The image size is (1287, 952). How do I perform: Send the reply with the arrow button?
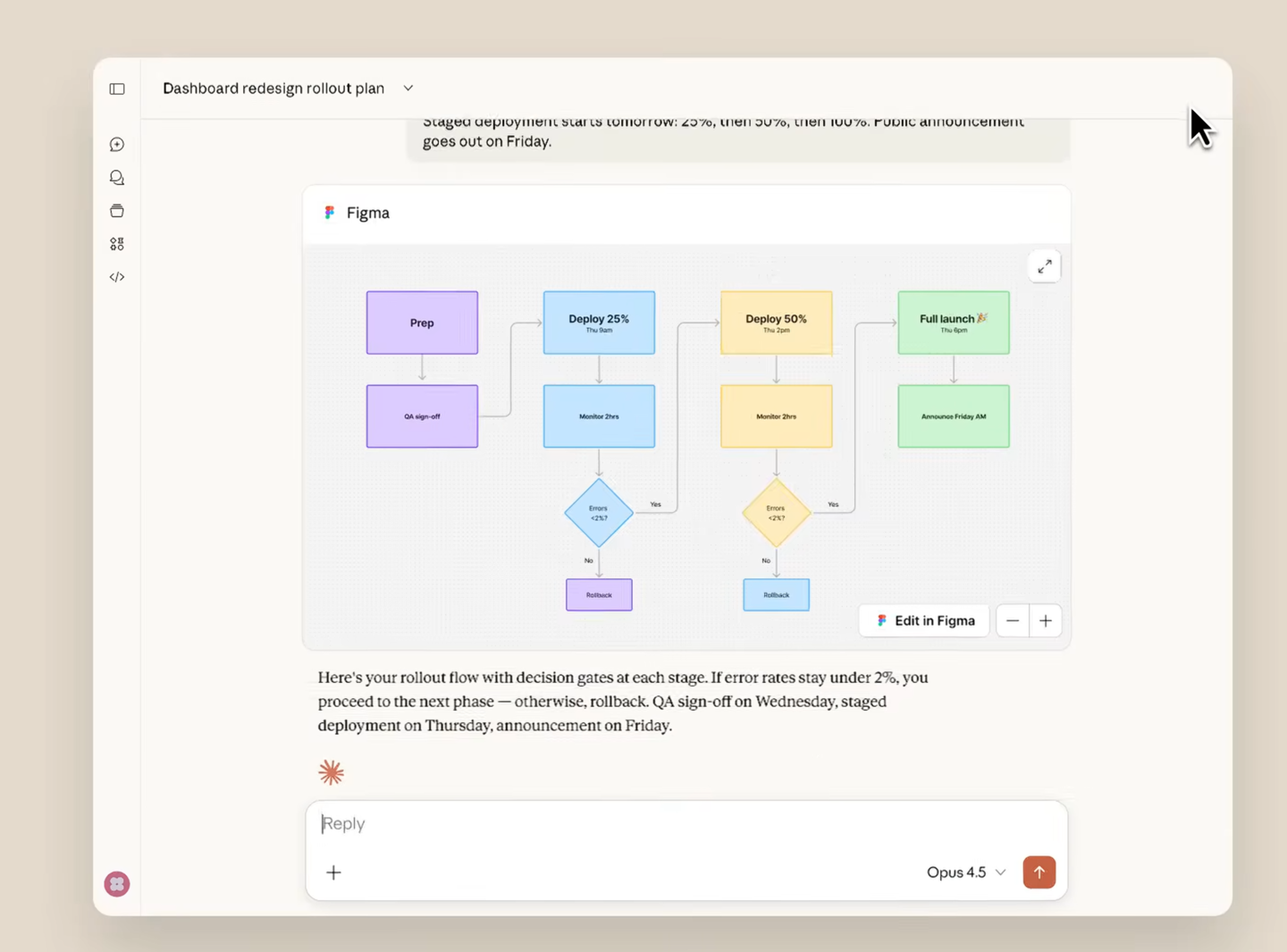1039,872
